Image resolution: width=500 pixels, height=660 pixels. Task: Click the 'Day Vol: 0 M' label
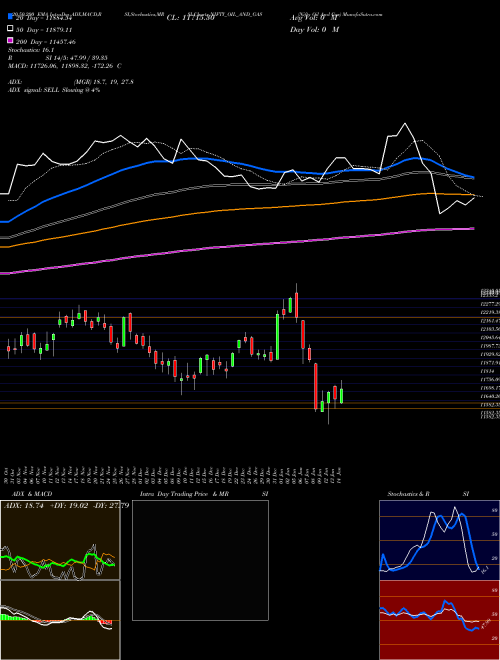314,29
